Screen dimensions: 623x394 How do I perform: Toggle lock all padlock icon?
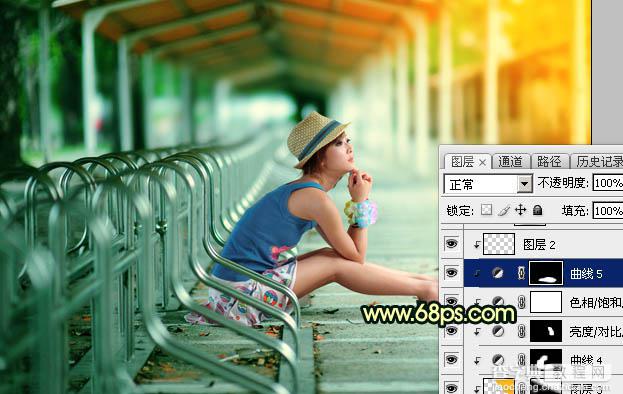coord(538,210)
